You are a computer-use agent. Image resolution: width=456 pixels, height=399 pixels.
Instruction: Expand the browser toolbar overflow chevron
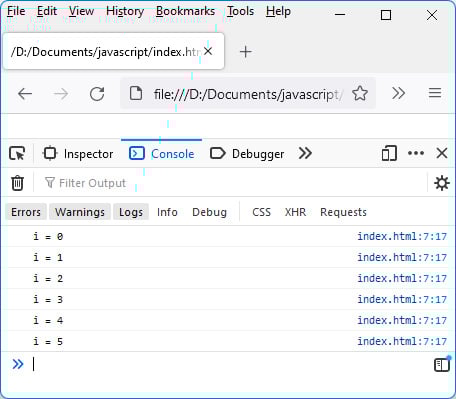[398, 93]
